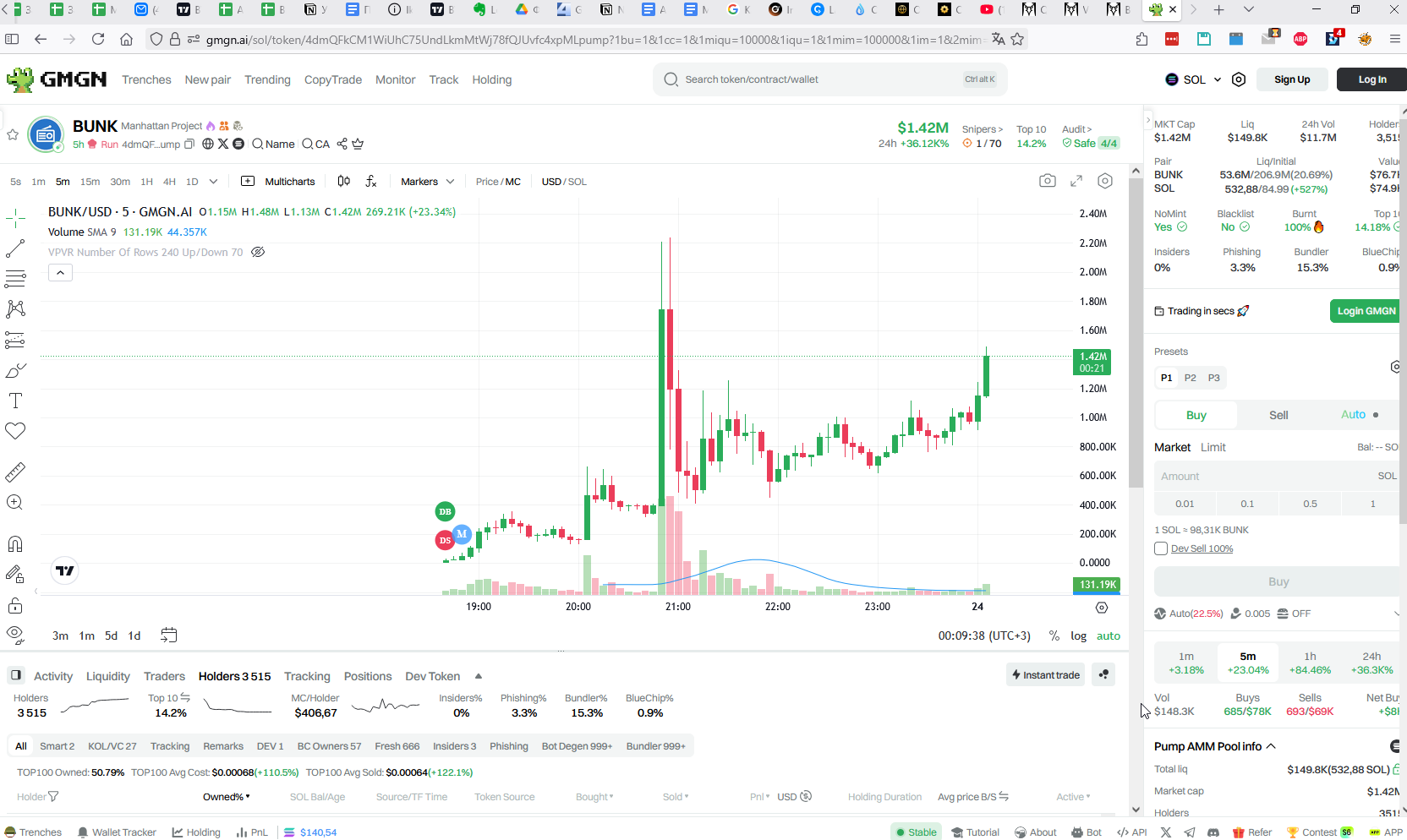Open candlestick chart type selector
Viewport: 1407px width, 840px height.
point(343,181)
